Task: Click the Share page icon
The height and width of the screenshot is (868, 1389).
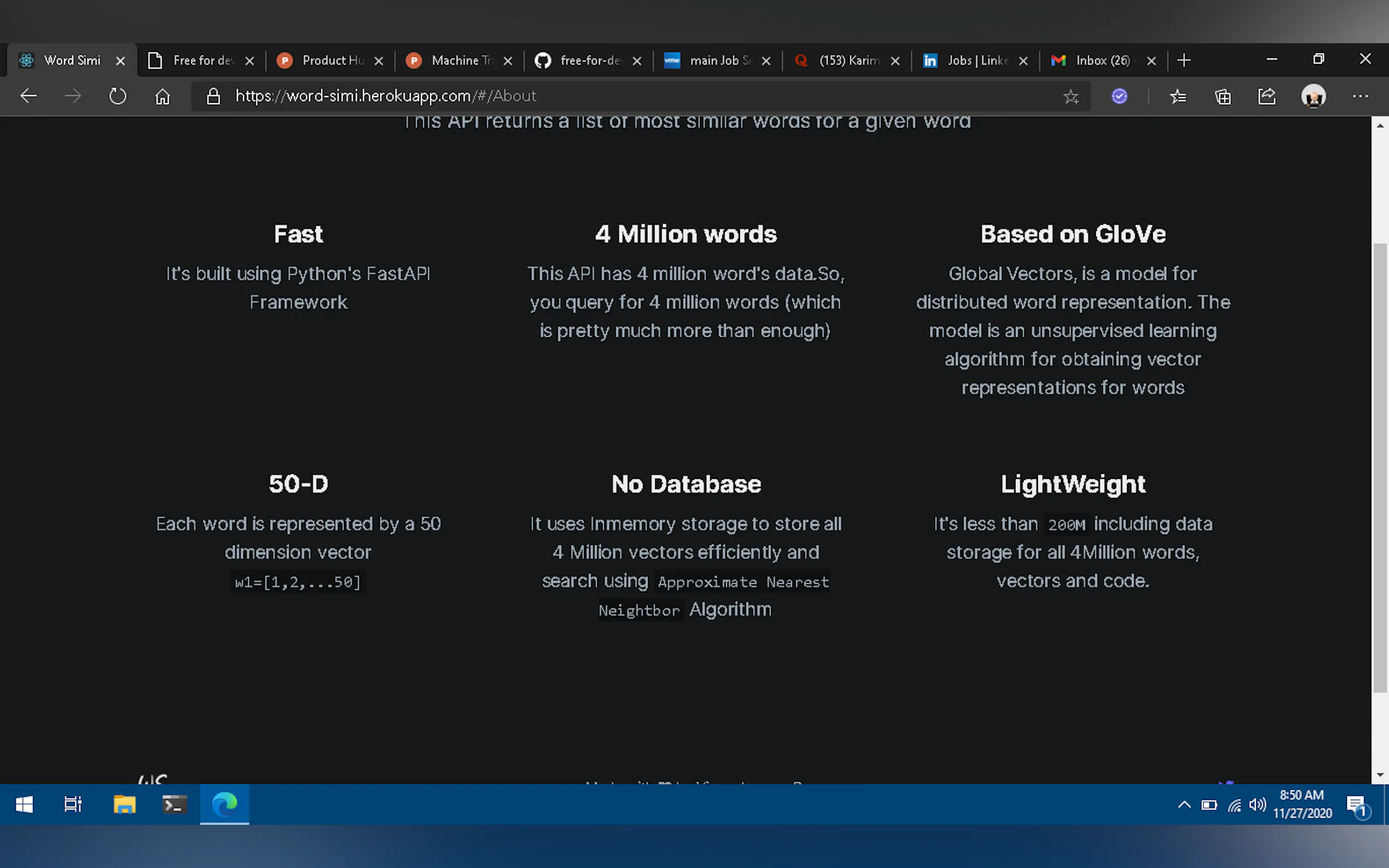Action: click(1267, 96)
